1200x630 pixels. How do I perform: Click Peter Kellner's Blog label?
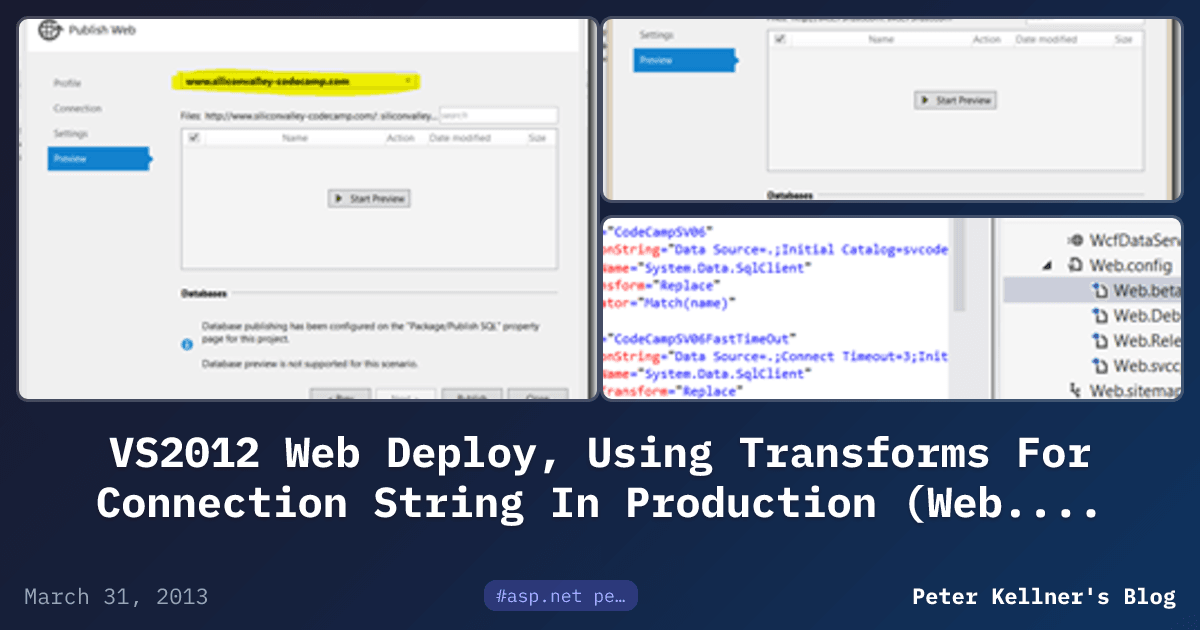point(1044,597)
